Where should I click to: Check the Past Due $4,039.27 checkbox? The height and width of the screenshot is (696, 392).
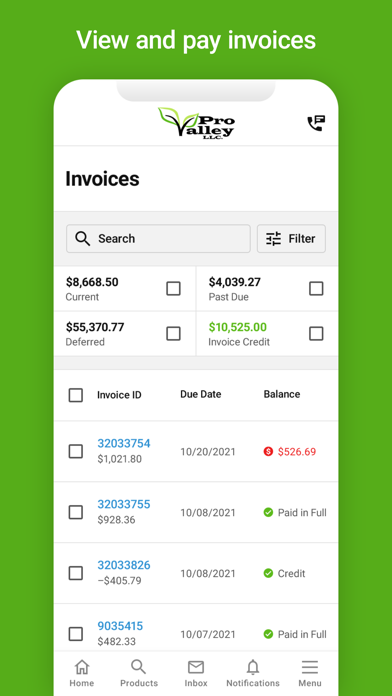316,289
